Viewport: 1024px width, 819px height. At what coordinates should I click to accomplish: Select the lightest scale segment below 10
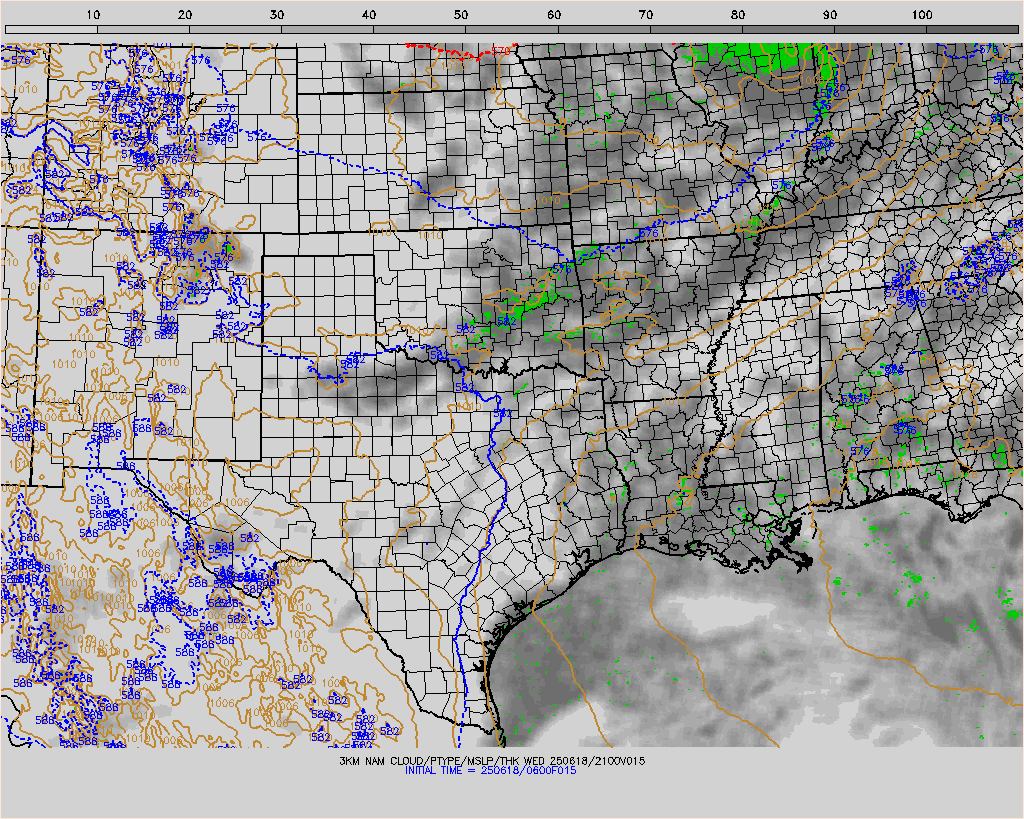(52, 29)
